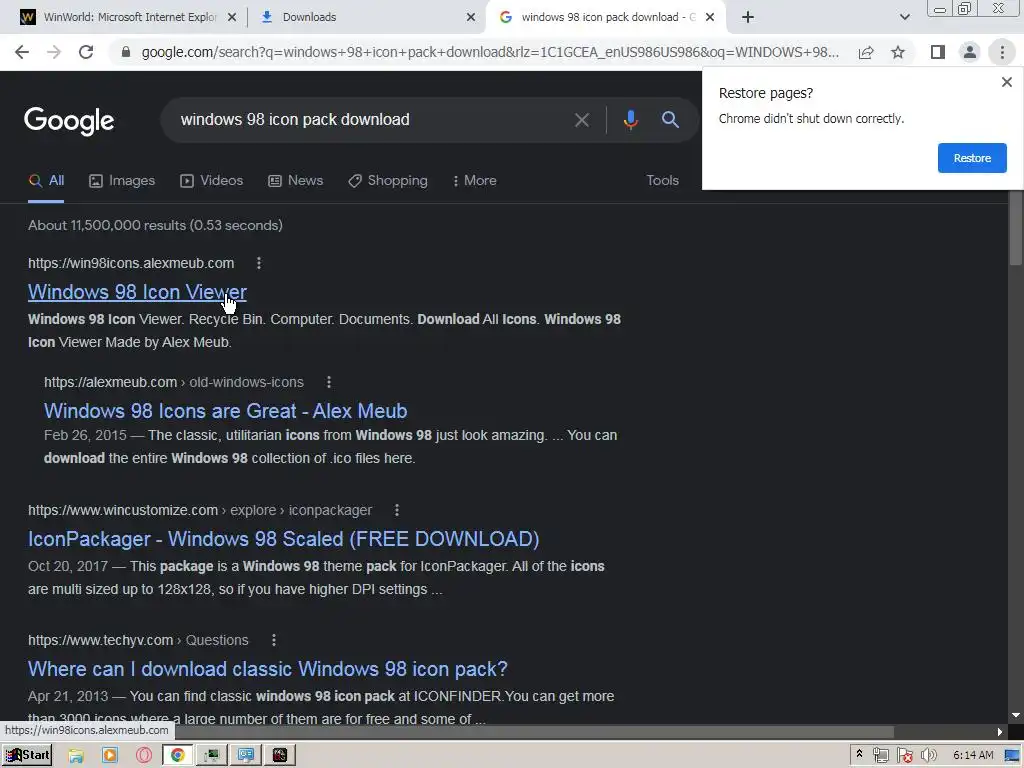Click volume speaker tray icon

pyautogui.click(x=928, y=756)
